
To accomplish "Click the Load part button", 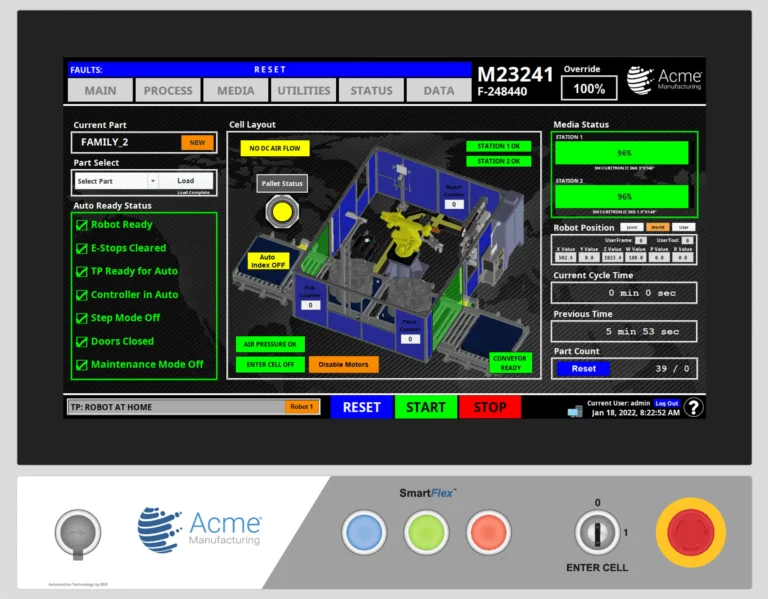I will (x=186, y=181).
